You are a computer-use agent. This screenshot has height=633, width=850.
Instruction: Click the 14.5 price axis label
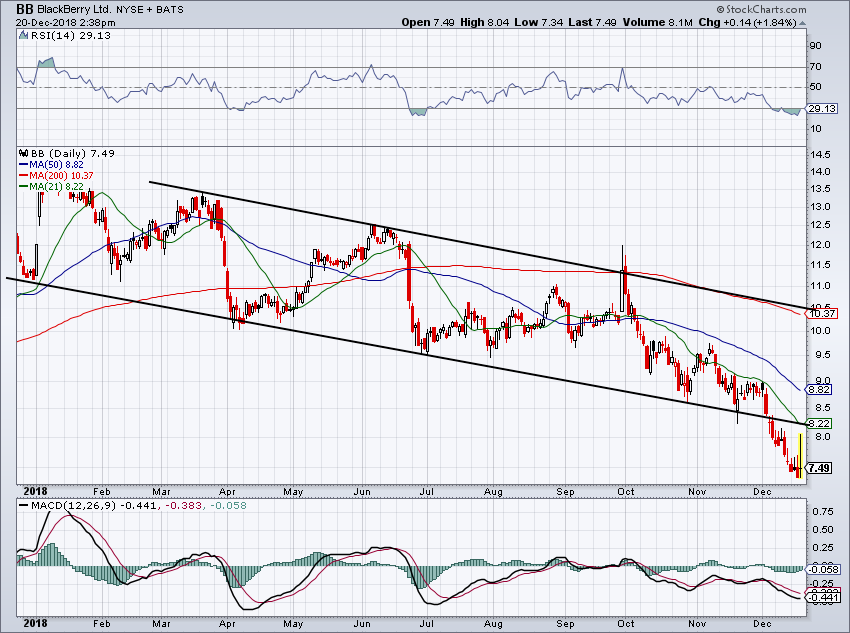point(819,154)
